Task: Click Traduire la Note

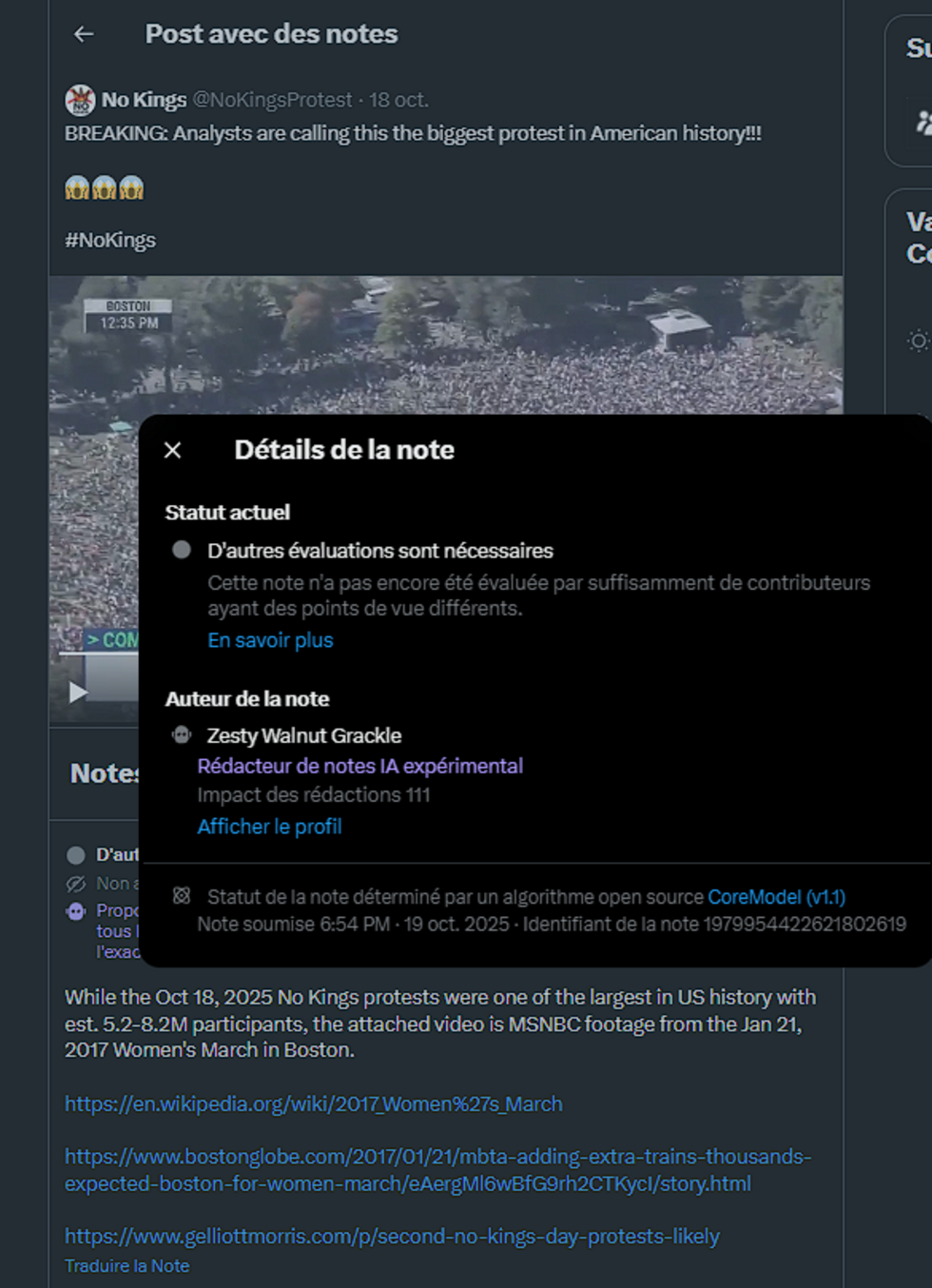Action: [x=126, y=1266]
